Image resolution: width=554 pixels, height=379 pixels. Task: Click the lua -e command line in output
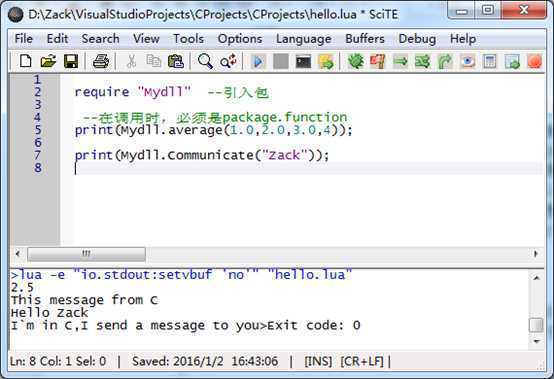click(x=181, y=274)
